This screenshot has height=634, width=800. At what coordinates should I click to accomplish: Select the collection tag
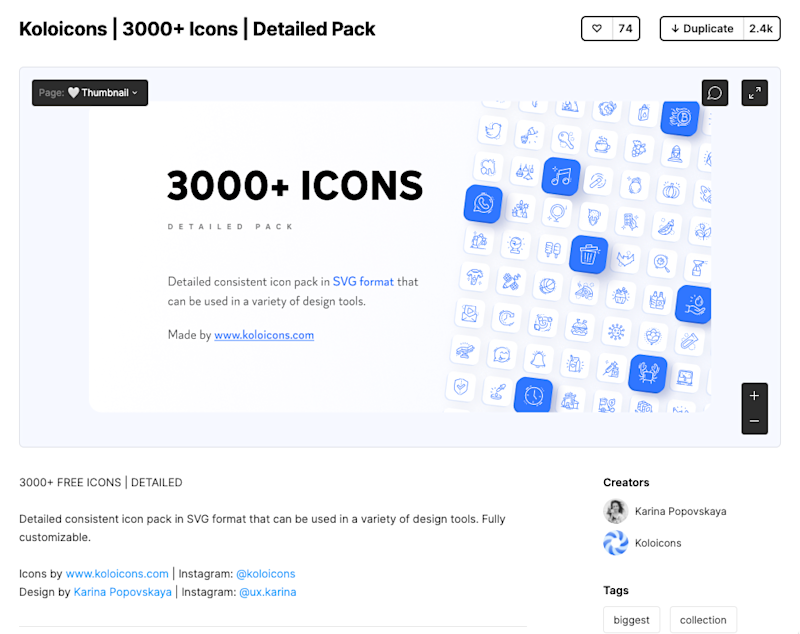pyautogui.click(x=703, y=620)
